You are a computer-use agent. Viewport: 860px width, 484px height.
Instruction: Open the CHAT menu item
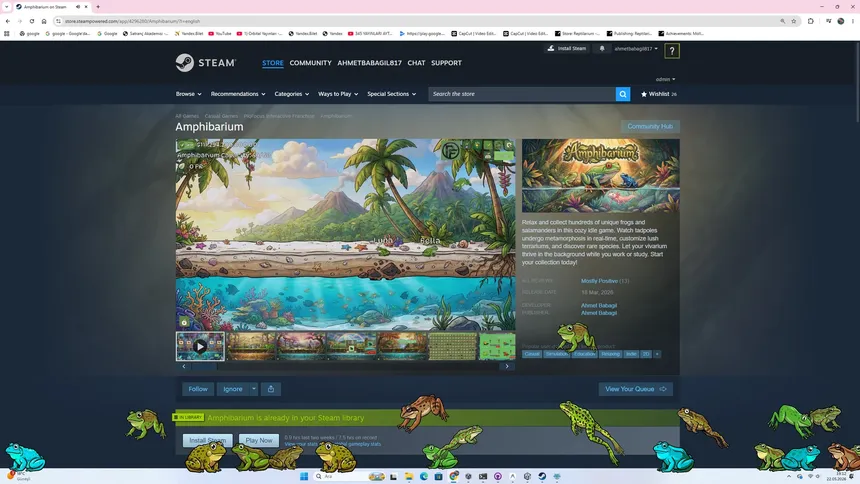416,63
